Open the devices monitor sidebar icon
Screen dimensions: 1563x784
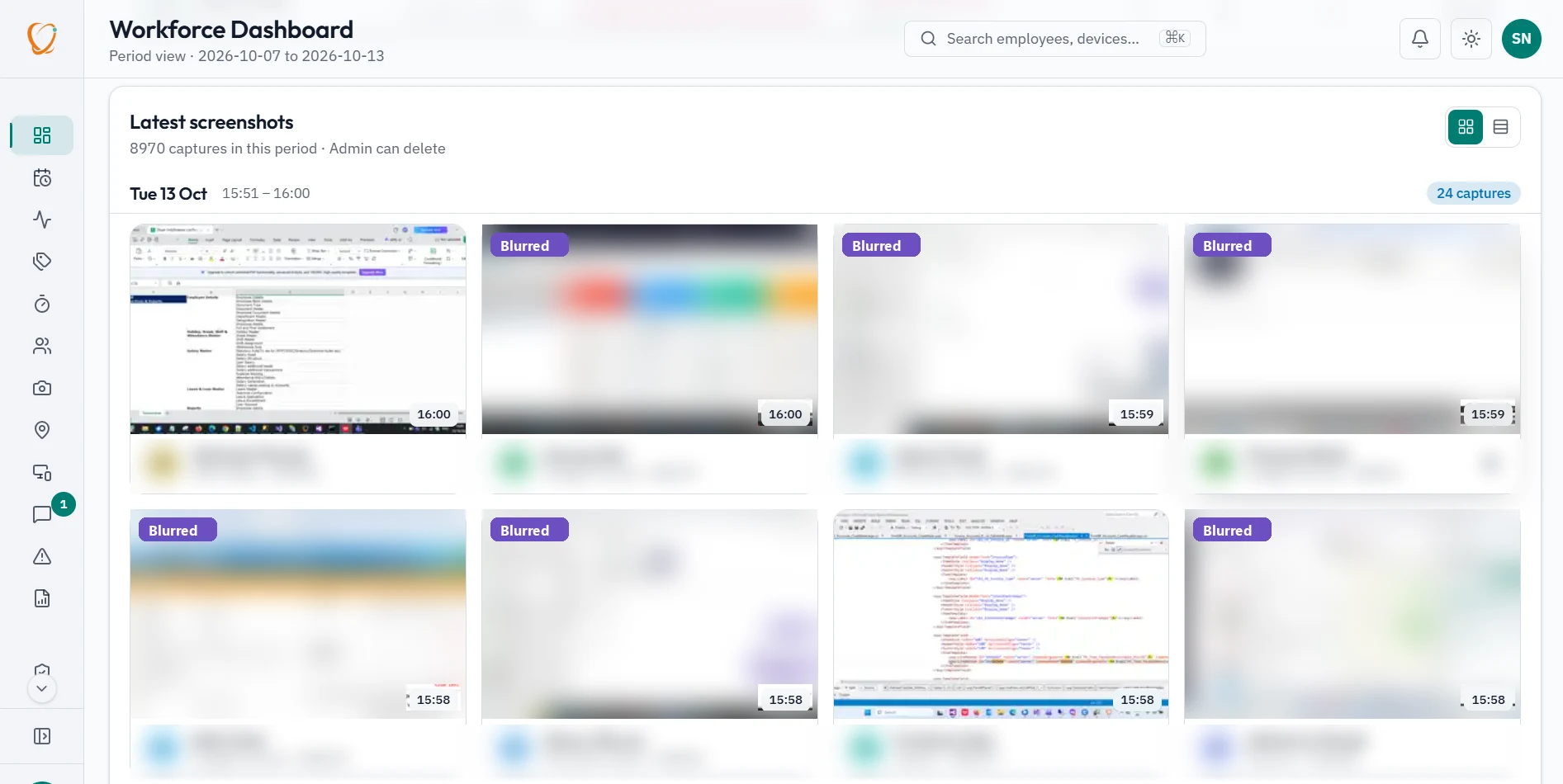coord(42,472)
